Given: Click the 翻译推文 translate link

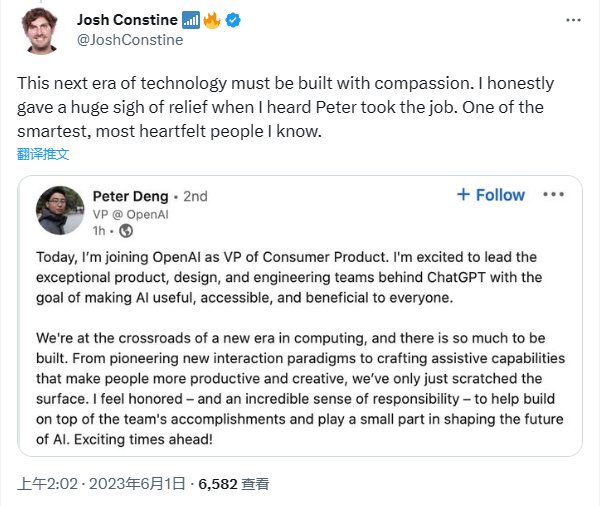Looking at the screenshot, I should click(x=44, y=155).
